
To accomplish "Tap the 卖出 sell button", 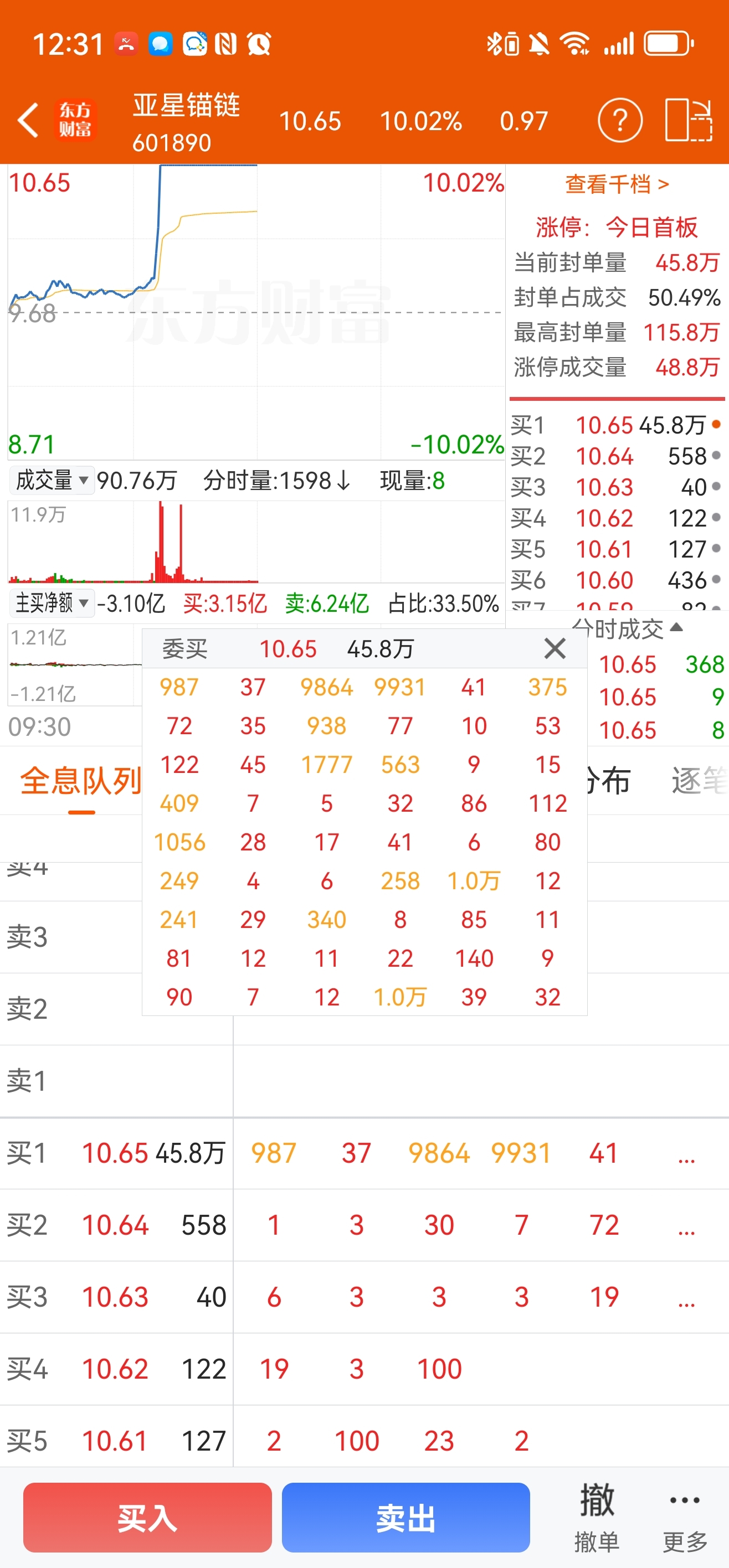I will coord(405,1518).
